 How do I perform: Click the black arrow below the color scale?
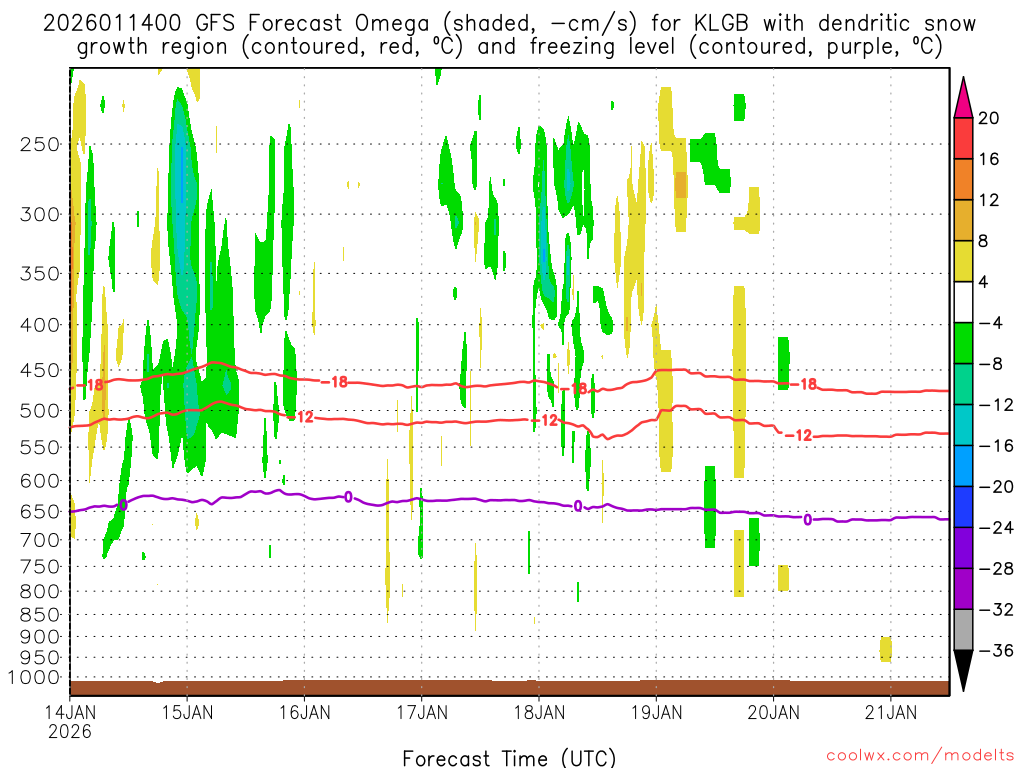coord(963,671)
